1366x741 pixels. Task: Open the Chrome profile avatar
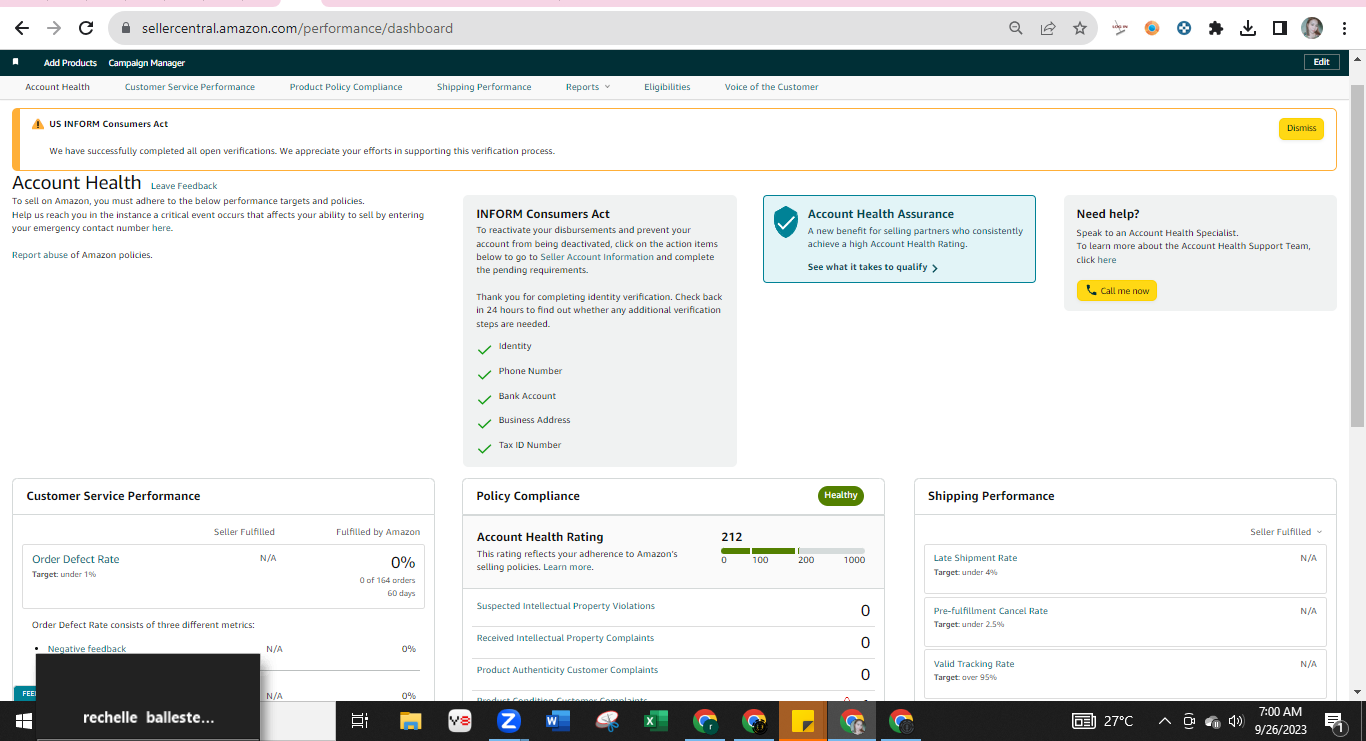coord(1312,28)
